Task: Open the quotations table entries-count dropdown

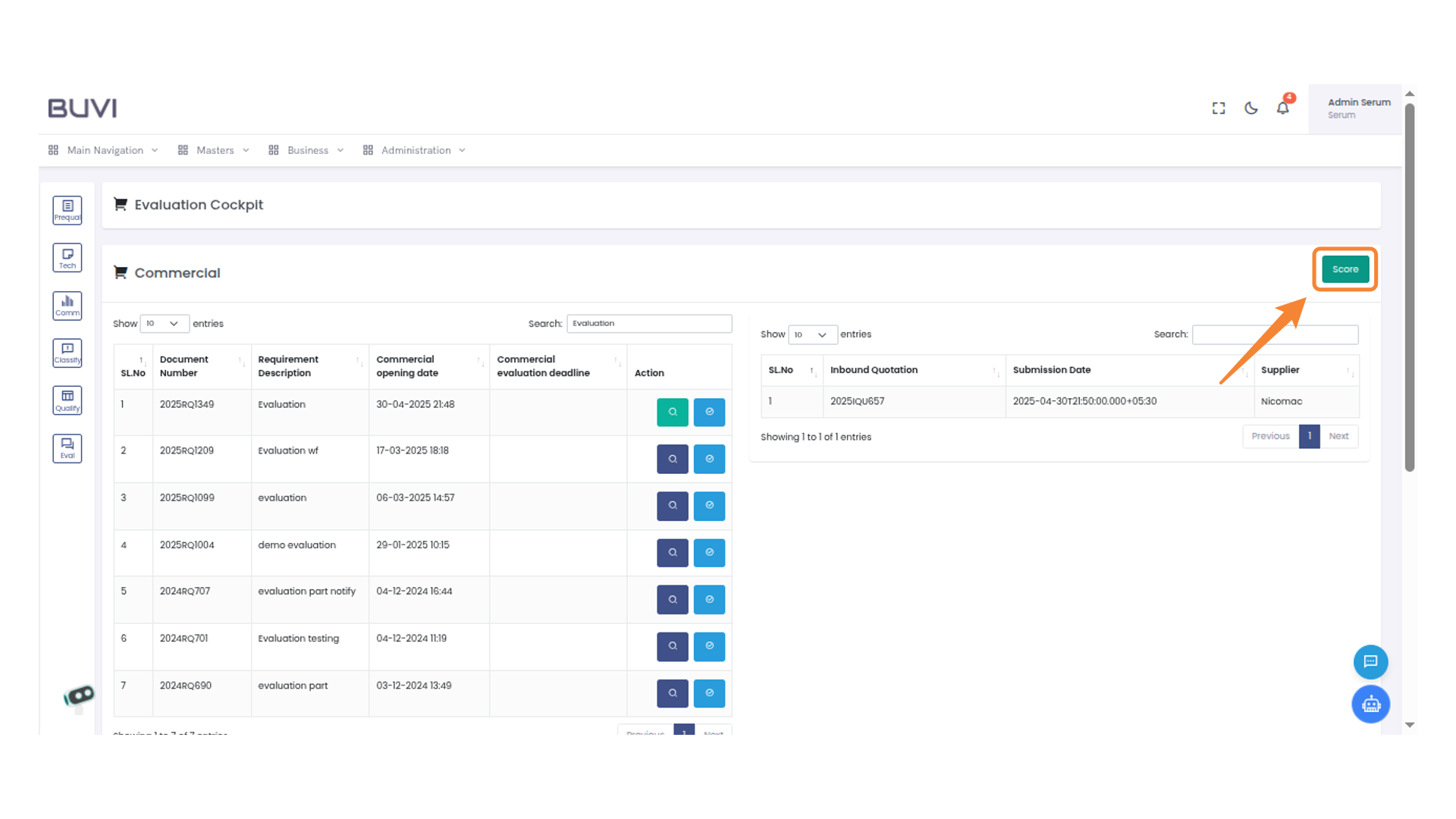Action: coord(812,334)
